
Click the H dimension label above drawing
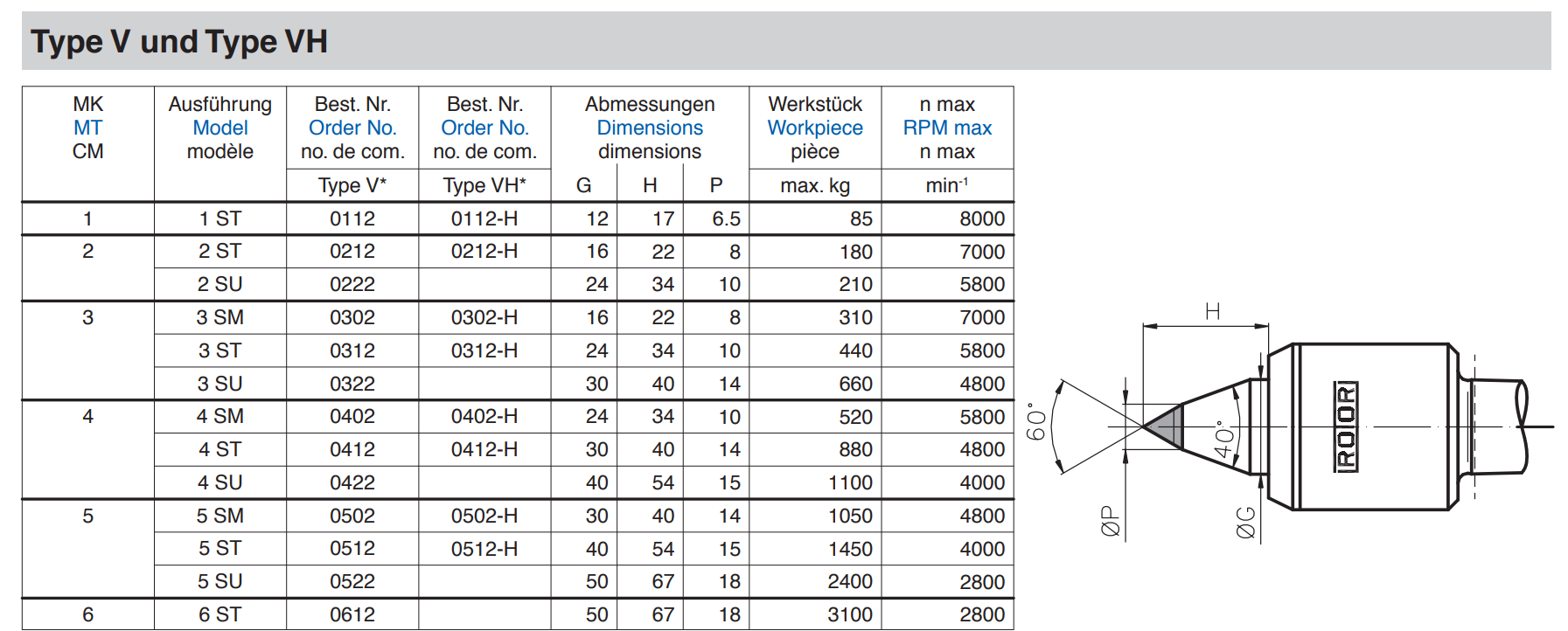[x=1212, y=312]
